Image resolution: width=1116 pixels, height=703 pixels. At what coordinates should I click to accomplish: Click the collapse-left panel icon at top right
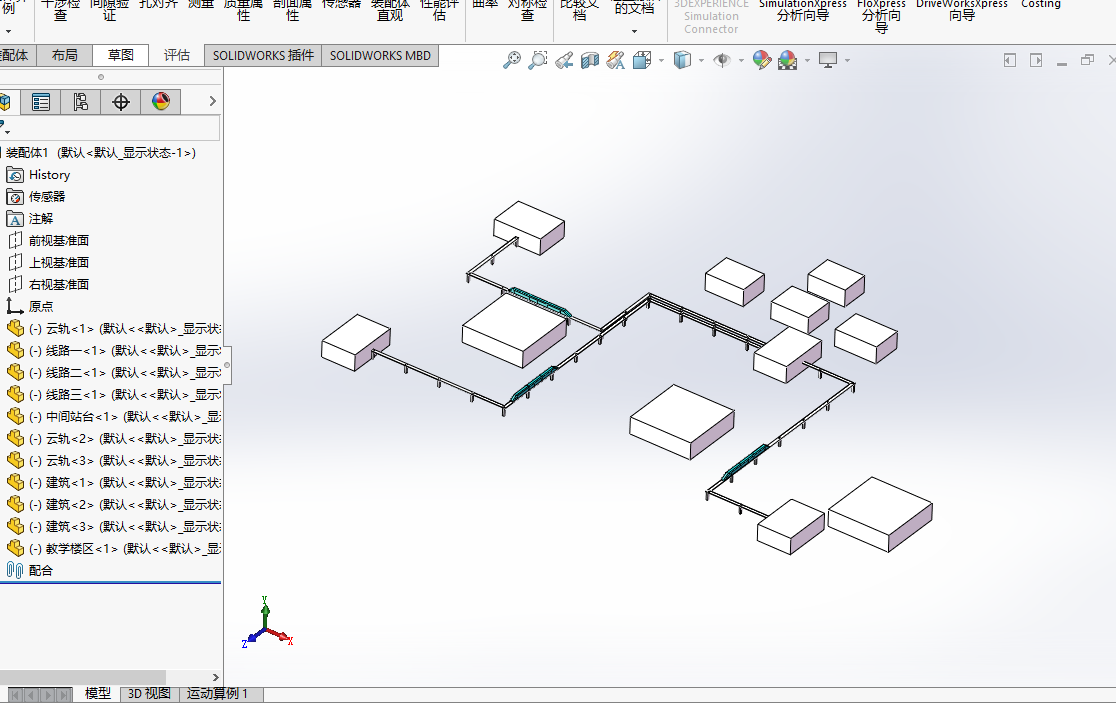pos(1009,60)
